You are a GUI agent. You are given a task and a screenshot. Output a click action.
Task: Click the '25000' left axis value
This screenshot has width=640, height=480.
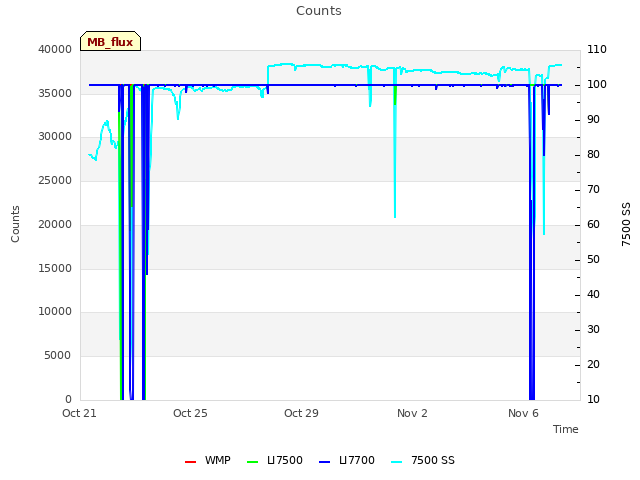point(55,181)
